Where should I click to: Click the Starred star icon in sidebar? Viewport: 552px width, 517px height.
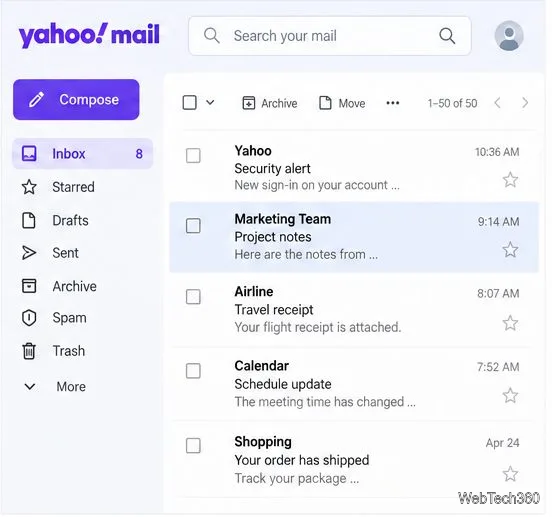pos(29,187)
